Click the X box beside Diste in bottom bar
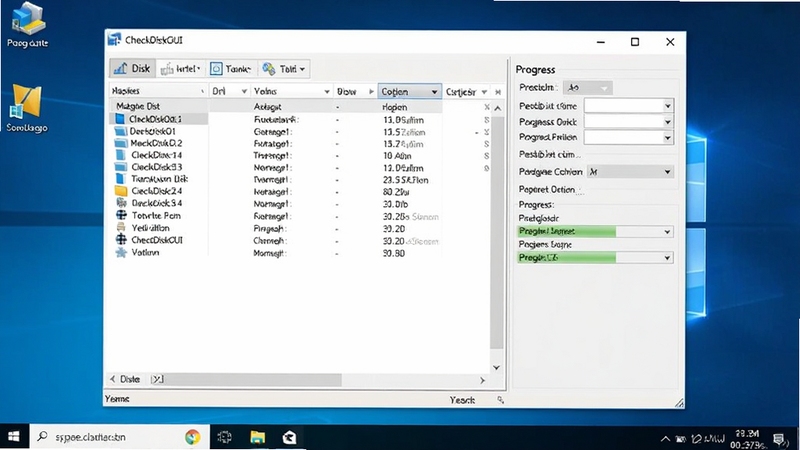This screenshot has width=800, height=450. click(x=157, y=379)
